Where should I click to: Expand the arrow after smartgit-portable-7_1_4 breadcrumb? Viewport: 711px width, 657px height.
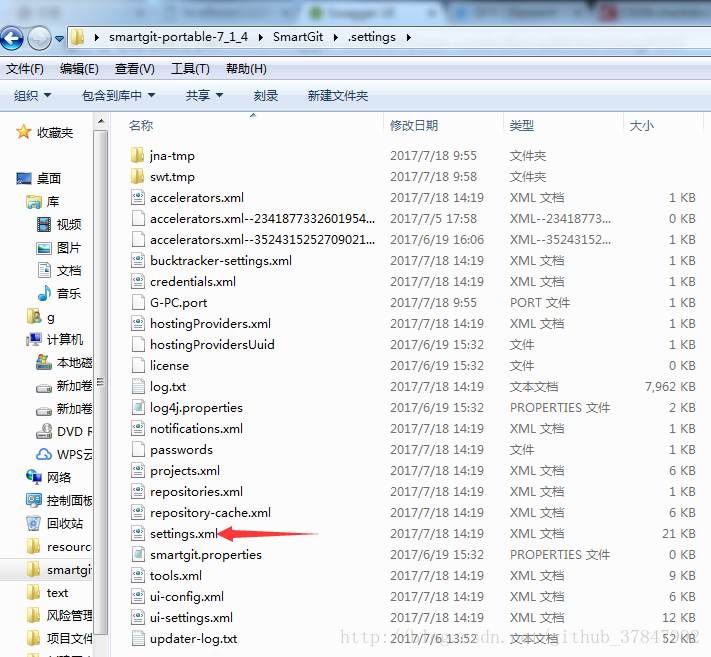[261, 38]
